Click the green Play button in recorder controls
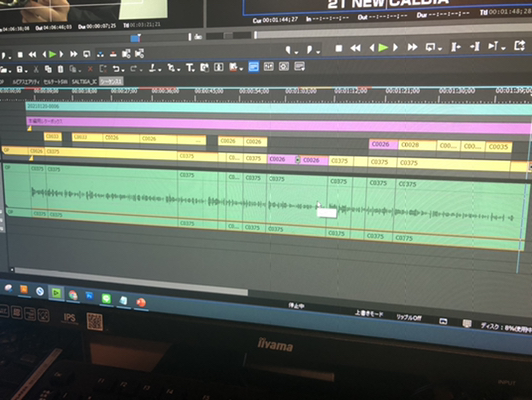The height and width of the screenshot is (400, 532). 383,48
